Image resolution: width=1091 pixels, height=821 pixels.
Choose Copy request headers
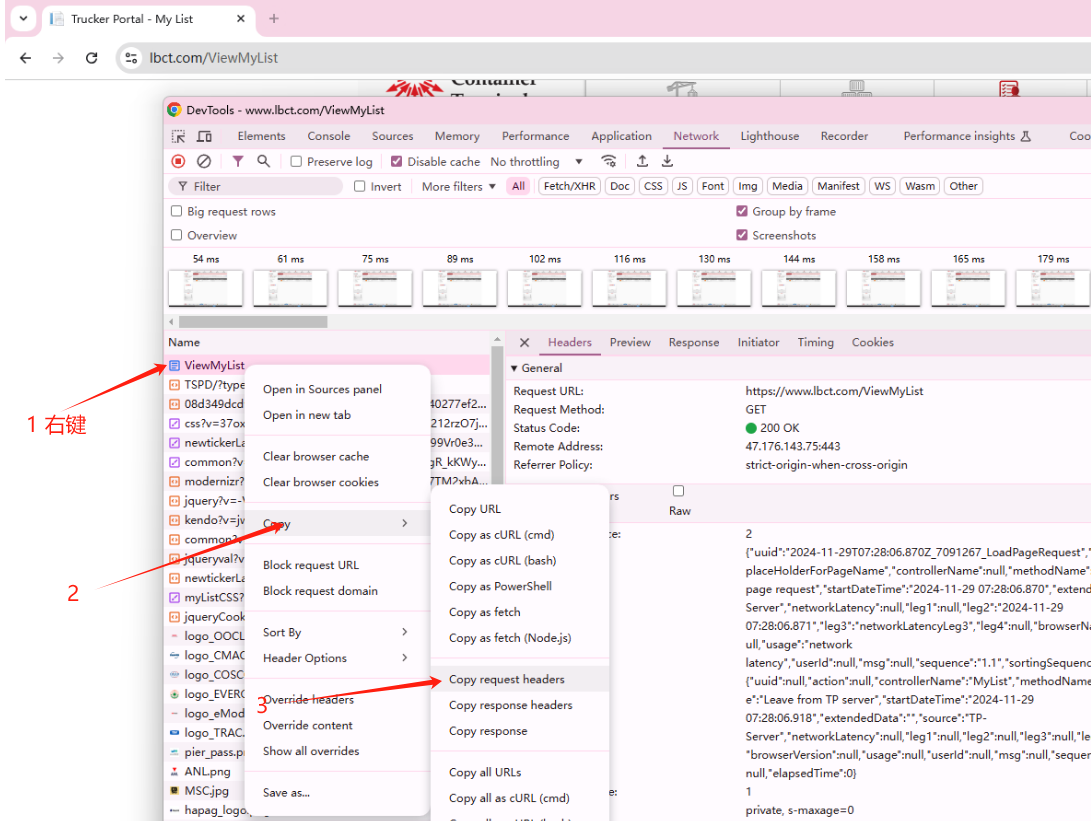click(520, 679)
